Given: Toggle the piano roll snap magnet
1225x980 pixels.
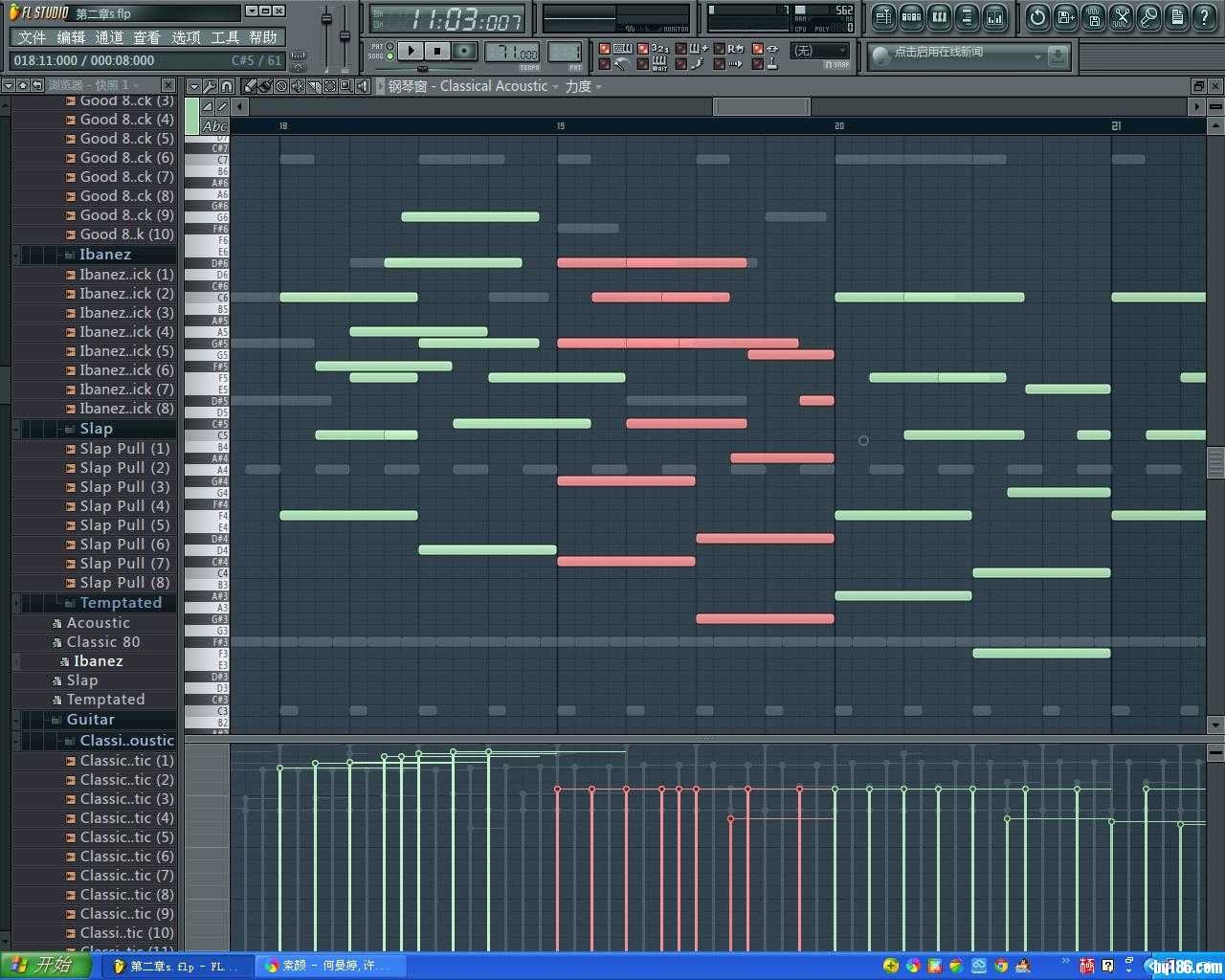Looking at the screenshot, I should 226,86.
